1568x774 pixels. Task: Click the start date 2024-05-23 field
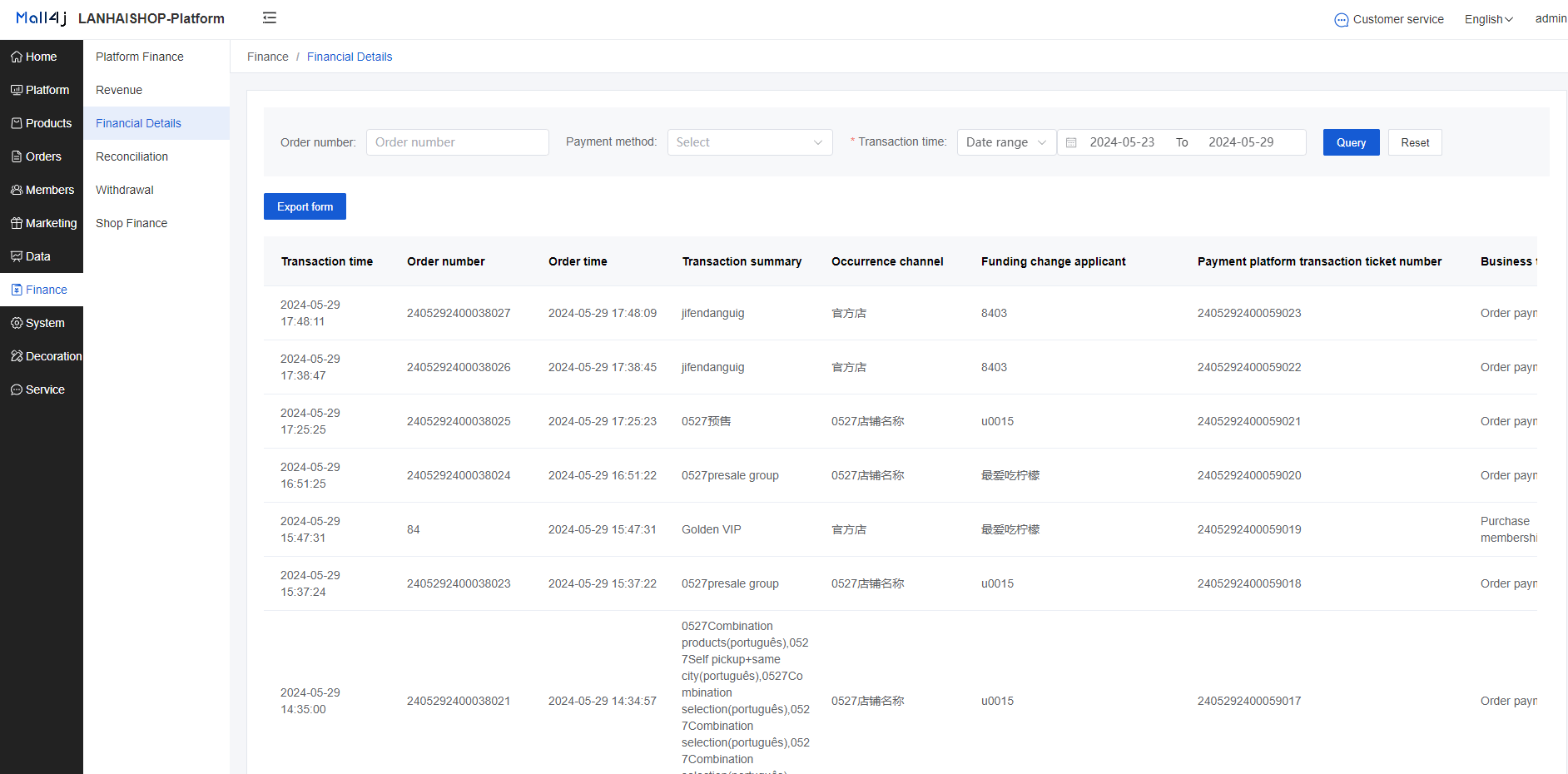(1122, 142)
